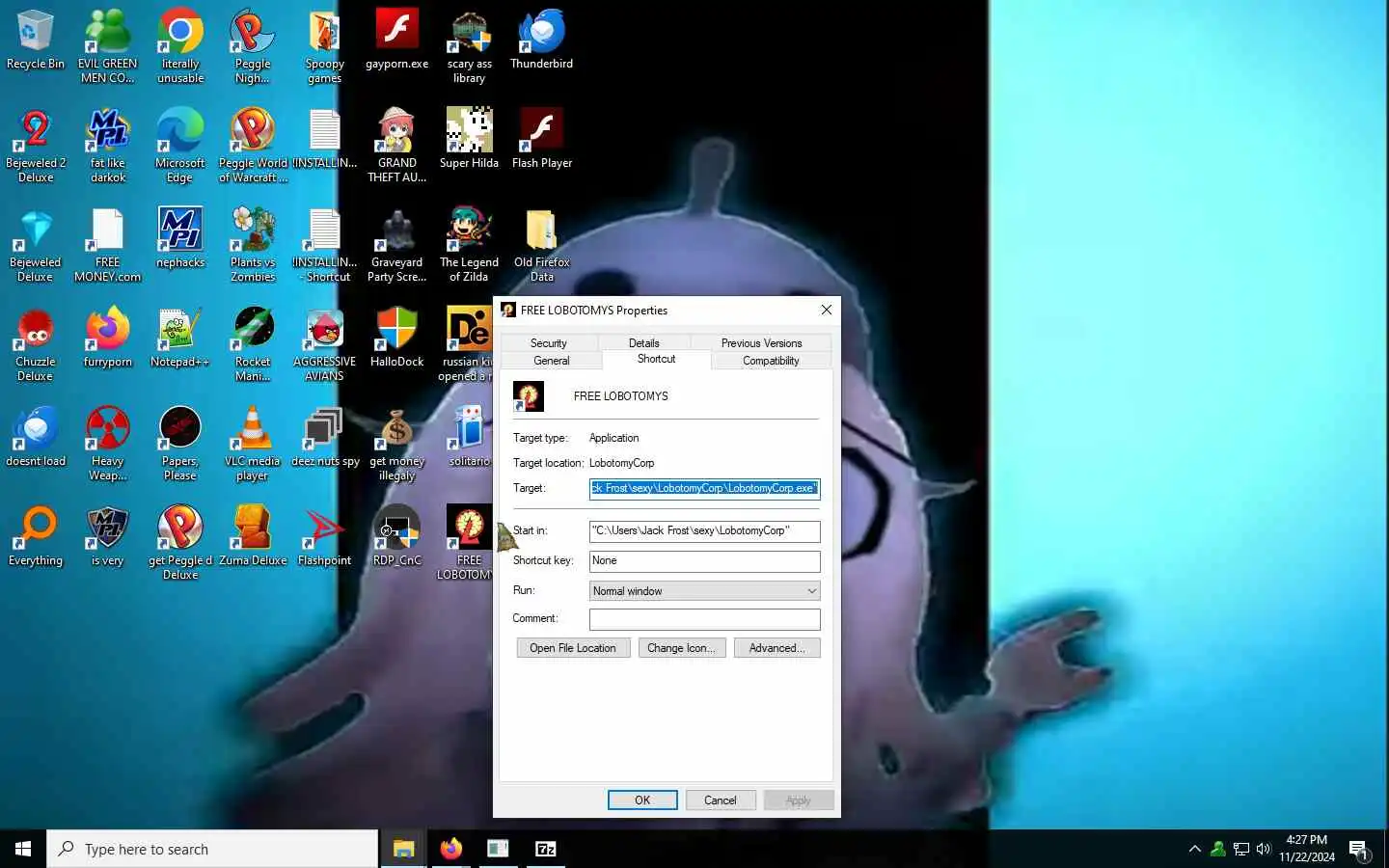1389x868 pixels.
Task: Select the Flashpoint desktop icon
Action: coord(325,536)
